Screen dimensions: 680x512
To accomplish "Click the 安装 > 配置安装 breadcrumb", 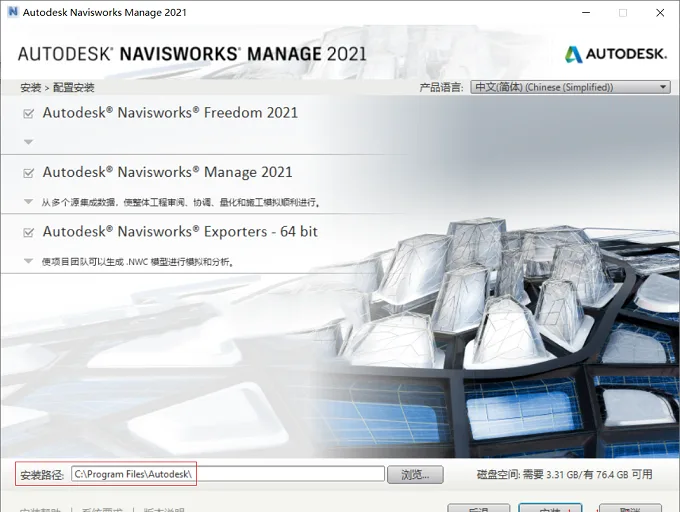I will [57, 88].
